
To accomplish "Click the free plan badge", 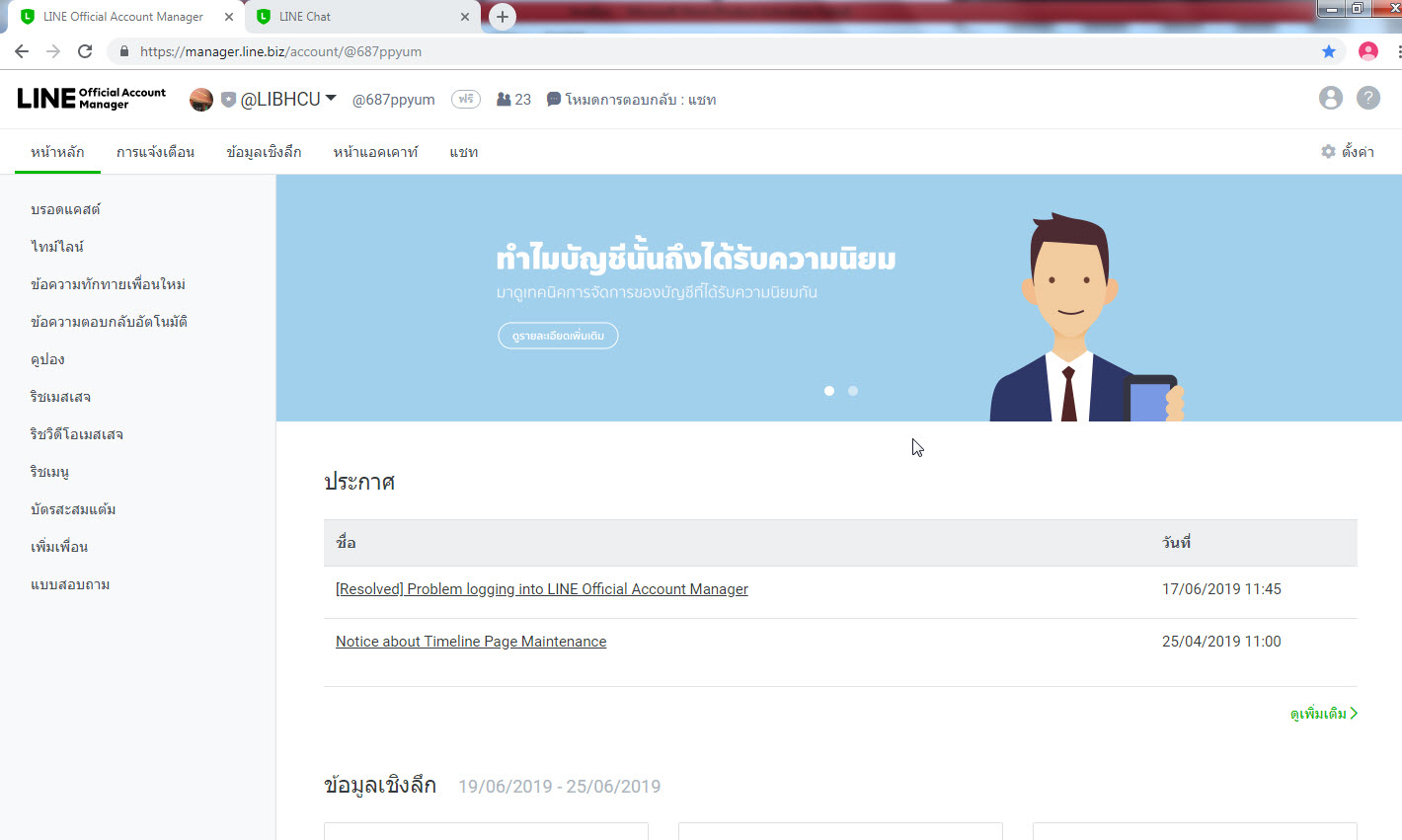I will pyautogui.click(x=466, y=99).
